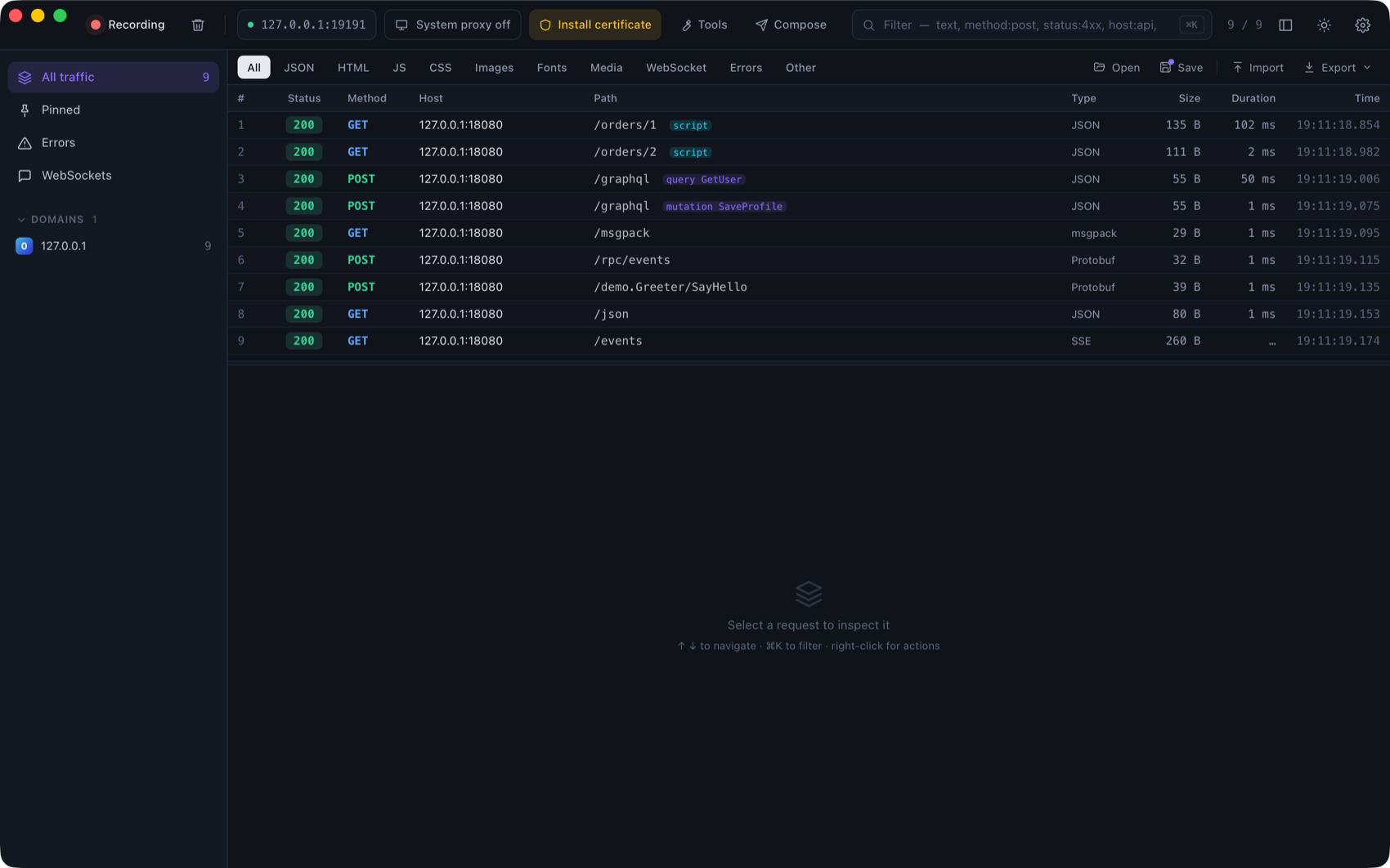Open the Export dropdown

[1338, 68]
